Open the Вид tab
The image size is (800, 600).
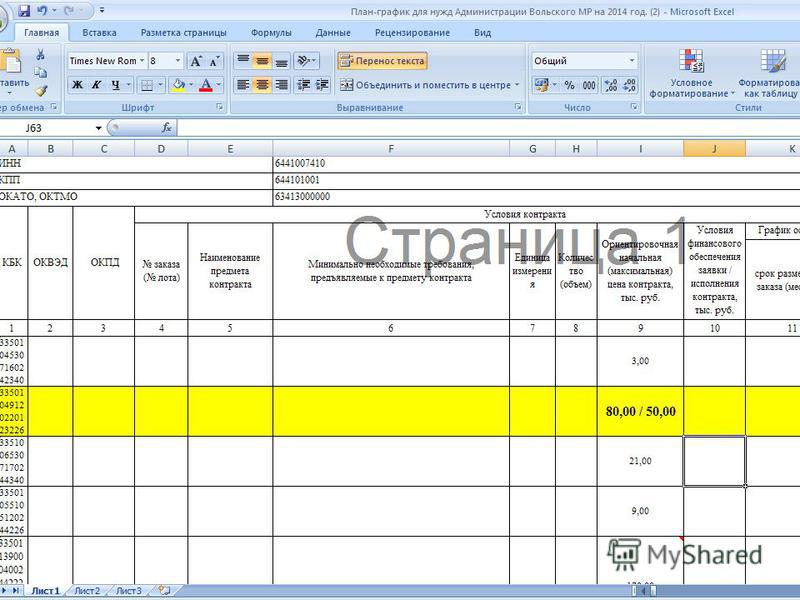(483, 33)
